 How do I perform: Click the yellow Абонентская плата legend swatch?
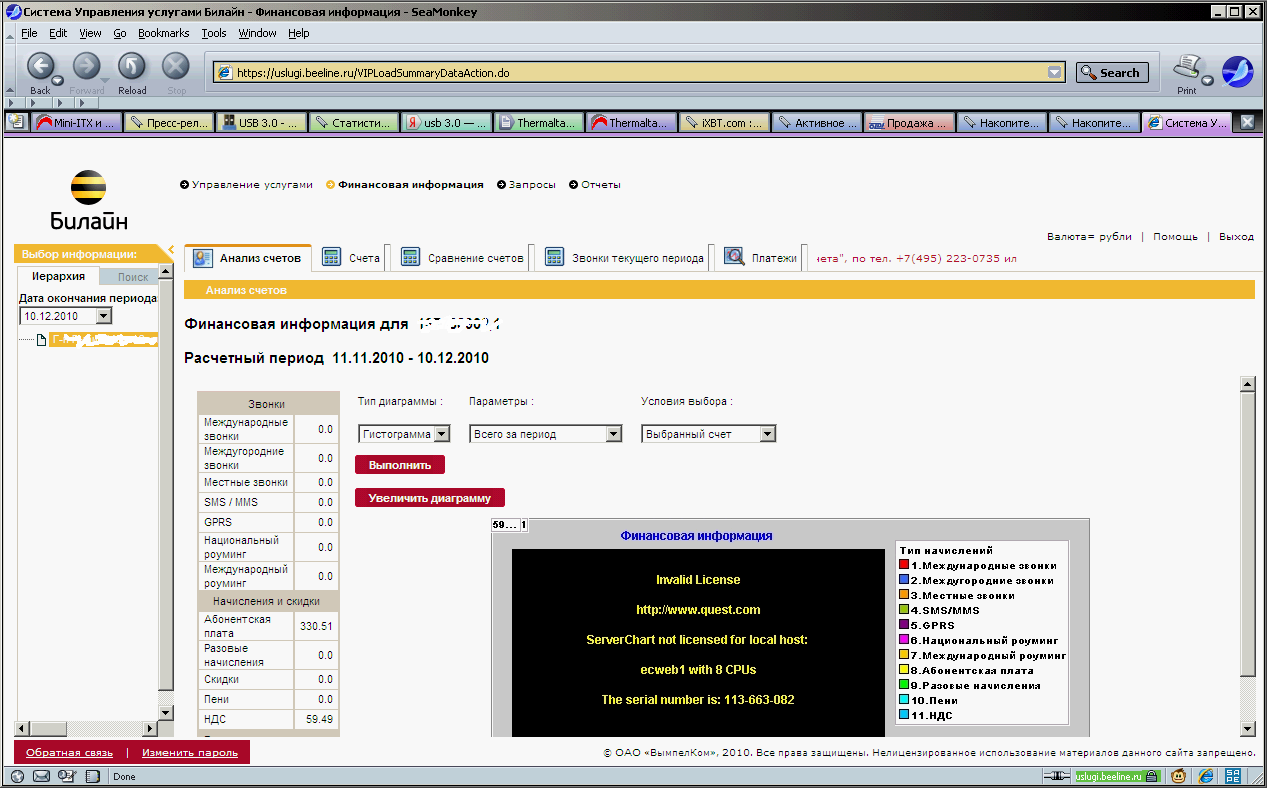(904, 670)
